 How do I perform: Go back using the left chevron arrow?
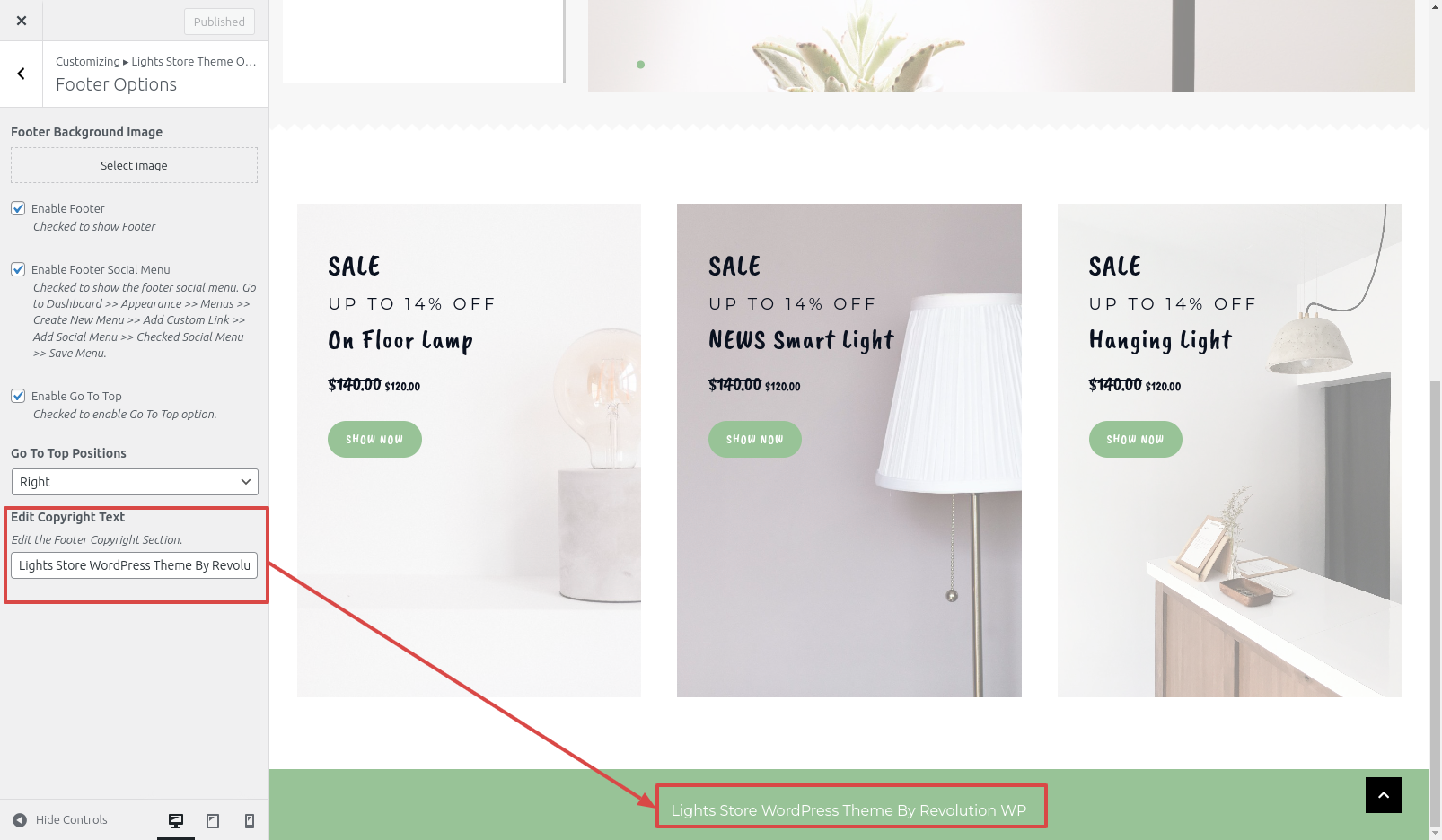click(22, 74)
